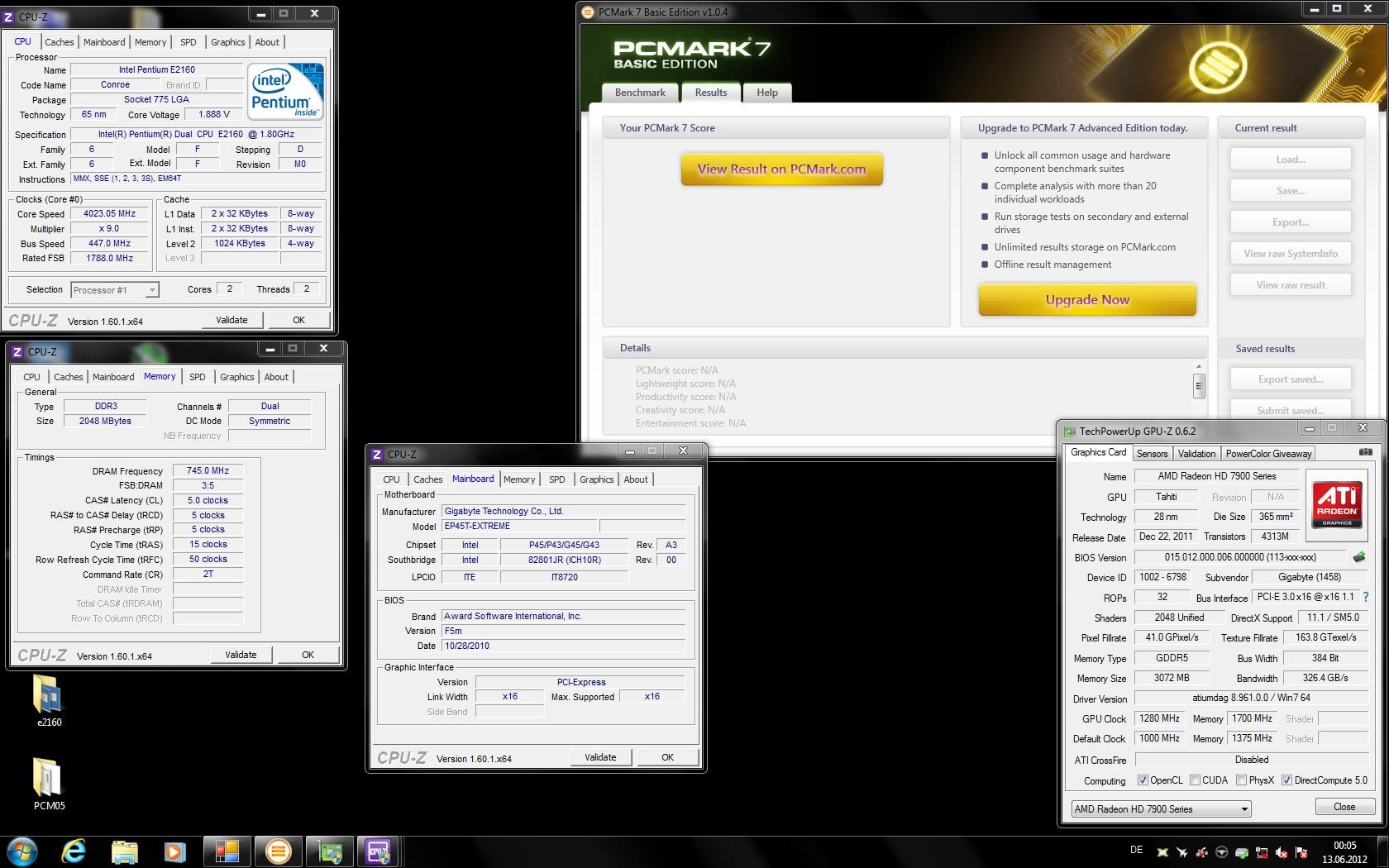The width and height of the screenshot is (1389, 868).
Task: Click the 'Entertainment score: N/A' line
Action: point(690,423)
